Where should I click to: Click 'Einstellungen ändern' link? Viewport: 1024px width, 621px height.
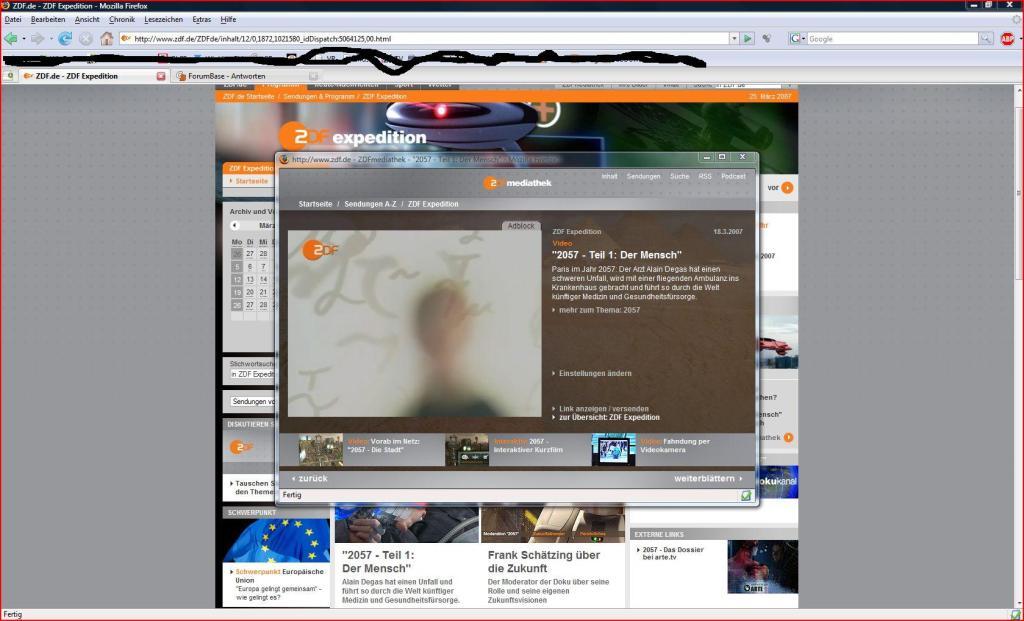pyautogui.click(x=595, y=374)
